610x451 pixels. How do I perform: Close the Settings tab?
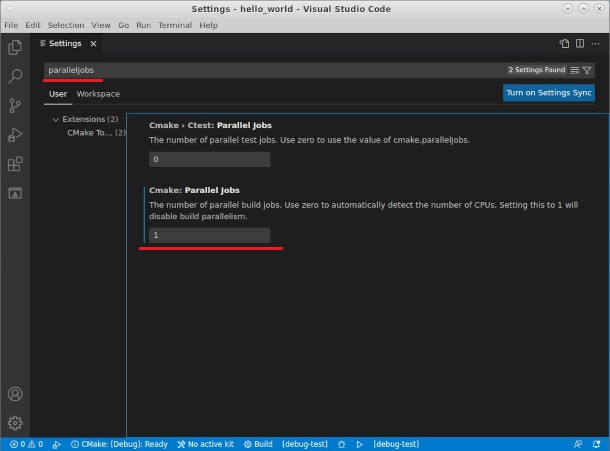click(93, 44)
